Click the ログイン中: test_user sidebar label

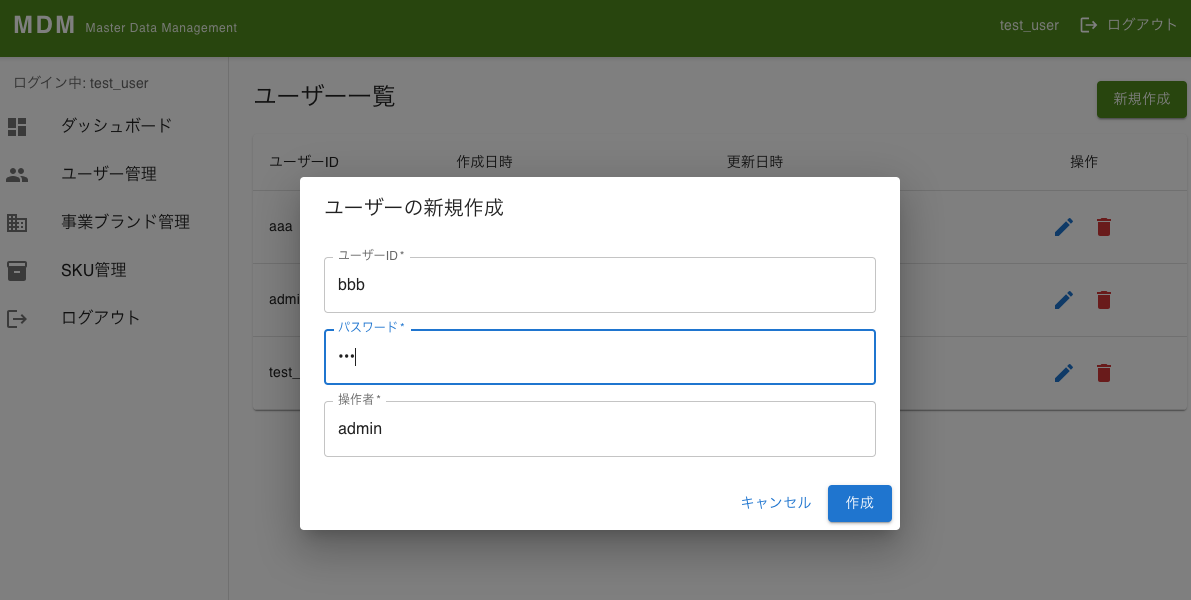(x=81, y=83)
